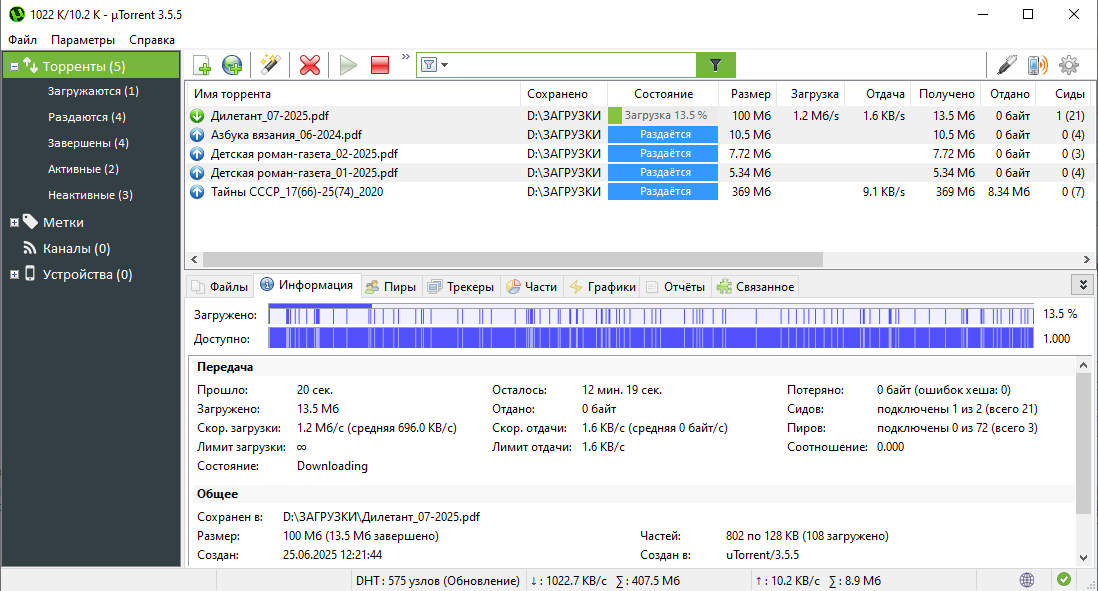Viewport: 1098px width, 591px height.
Task: Click the Загрузка 13.5 % progress bar
Action: click(663, 116)
